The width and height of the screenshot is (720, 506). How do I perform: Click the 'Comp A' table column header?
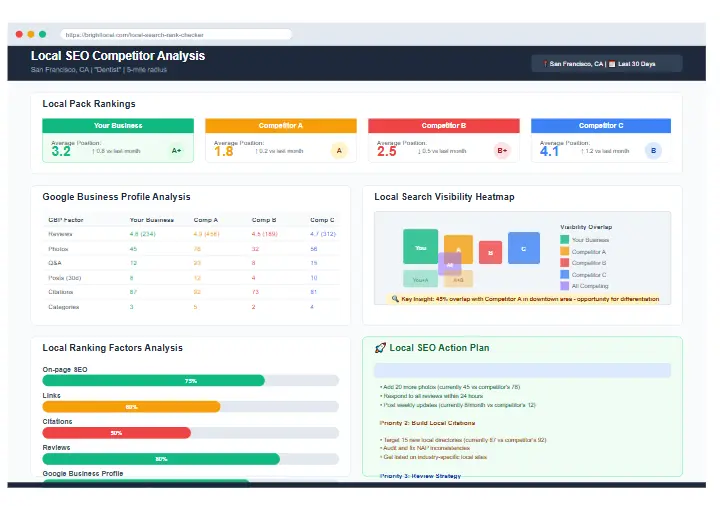[206, 220]
